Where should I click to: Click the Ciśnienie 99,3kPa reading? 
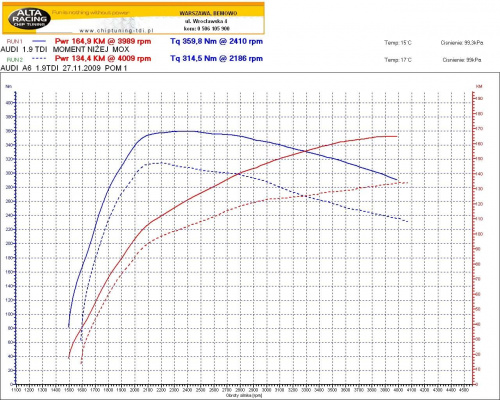[x=462, y=43]
